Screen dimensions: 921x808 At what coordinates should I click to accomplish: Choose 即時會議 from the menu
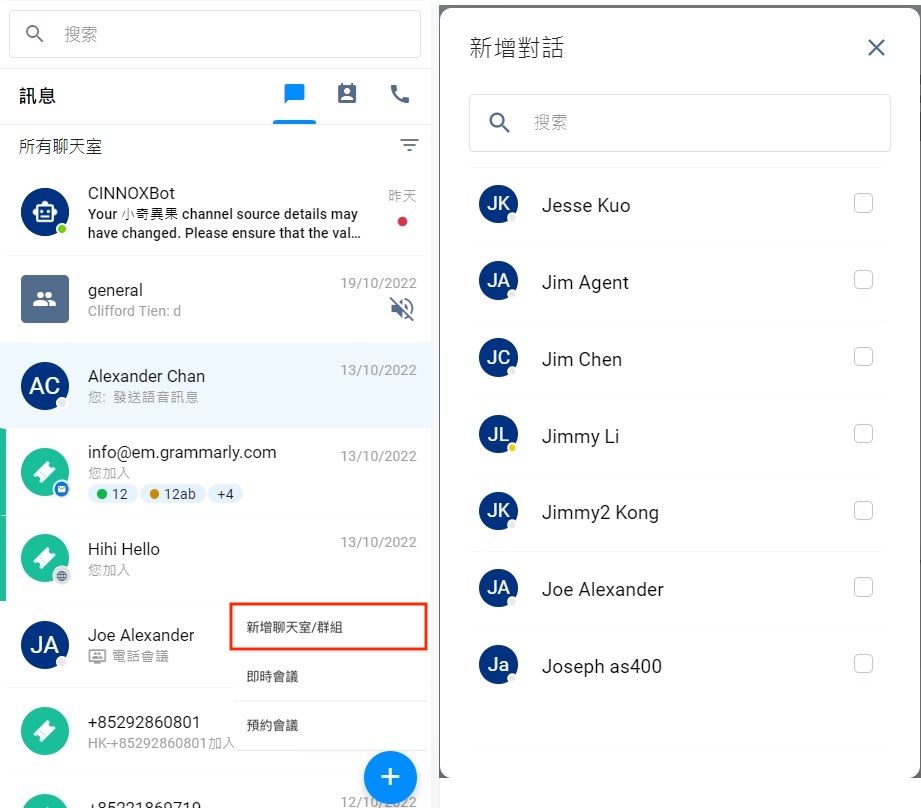coord(330,676)
